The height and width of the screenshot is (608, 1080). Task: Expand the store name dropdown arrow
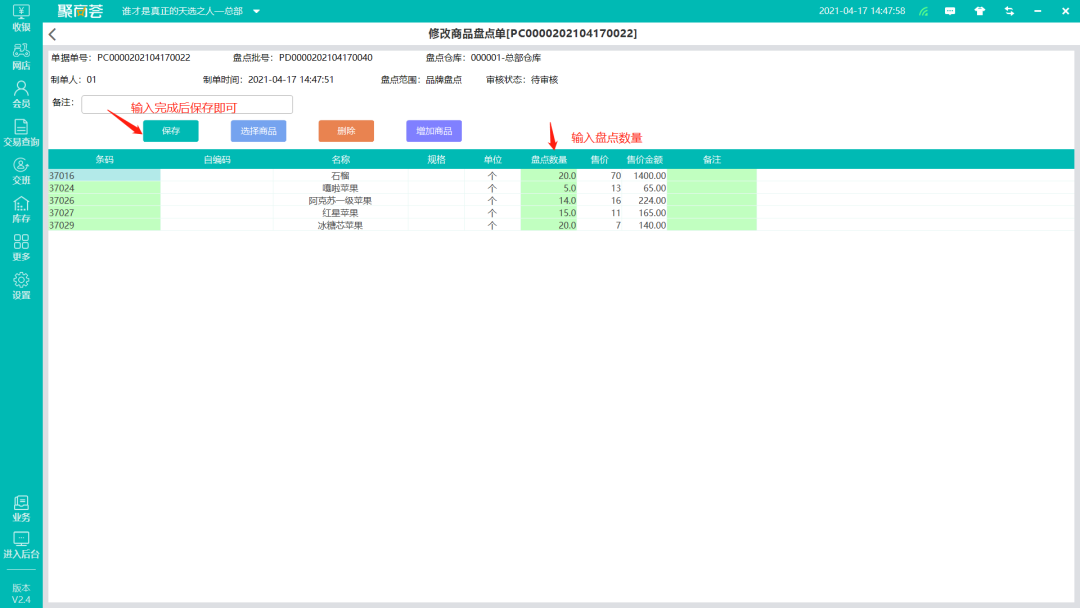click(256, 11)
